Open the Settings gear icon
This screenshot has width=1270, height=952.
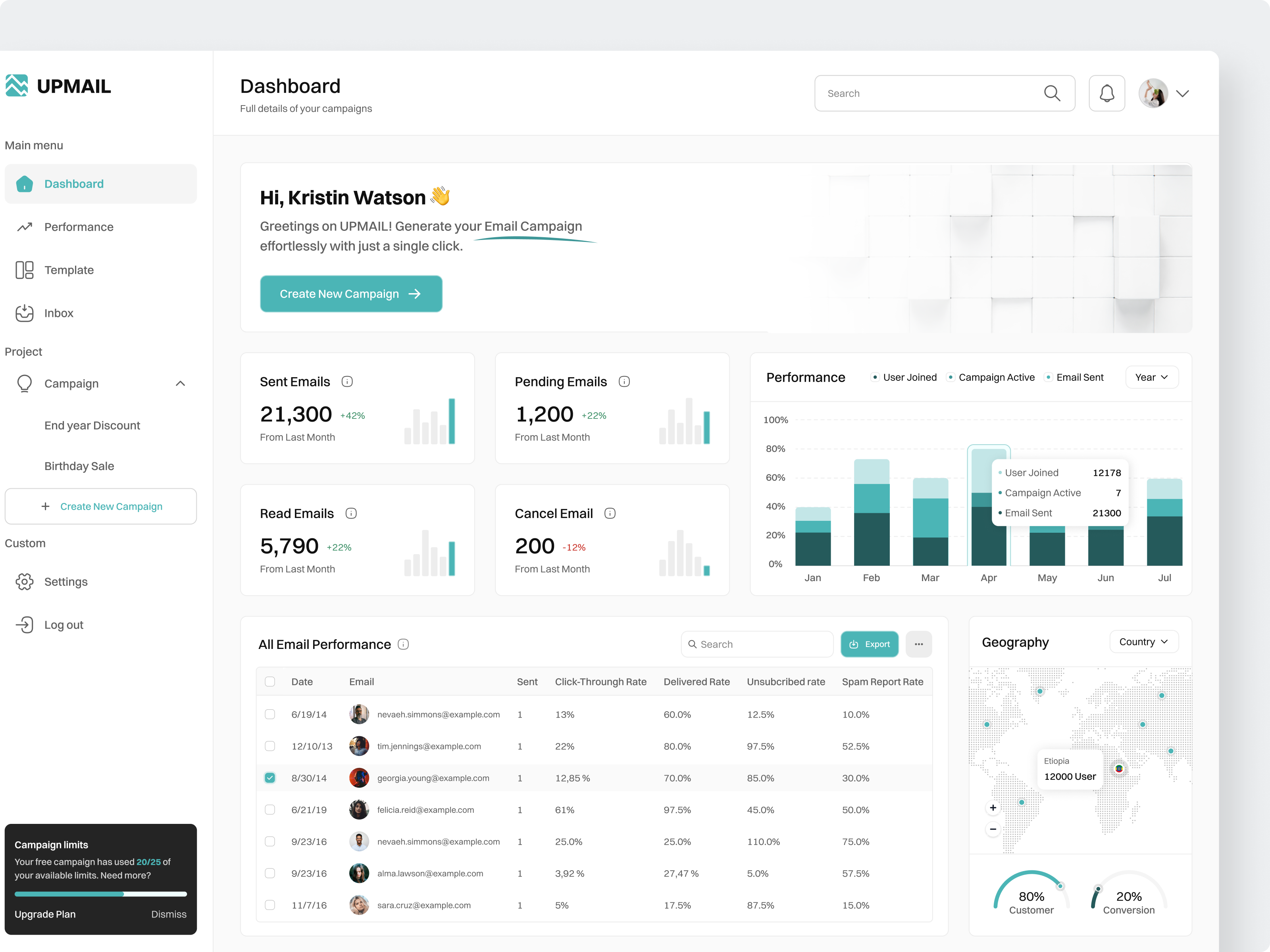[x=24, y=581]
